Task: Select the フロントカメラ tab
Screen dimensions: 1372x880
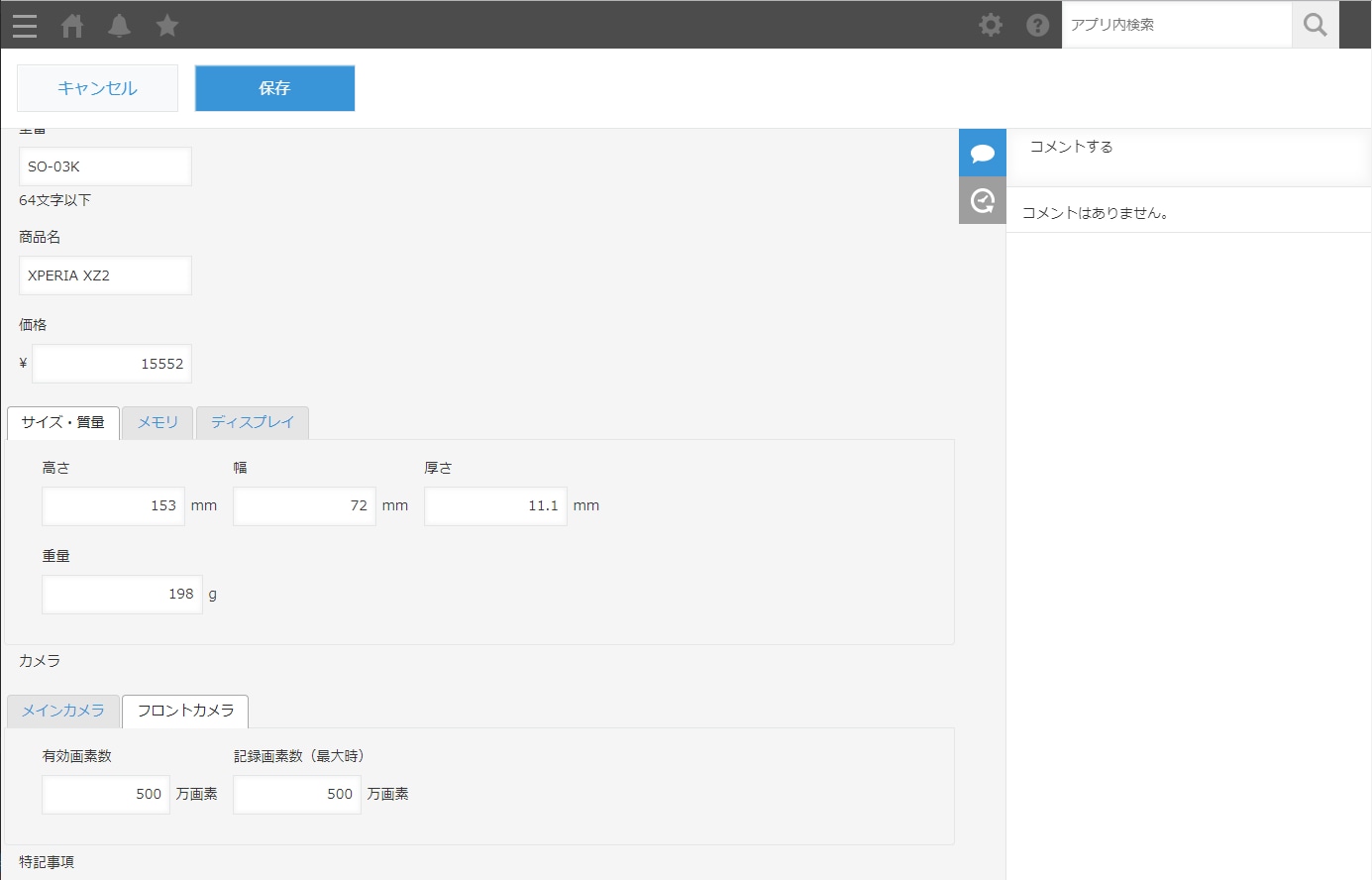Action: click(185, 712)
